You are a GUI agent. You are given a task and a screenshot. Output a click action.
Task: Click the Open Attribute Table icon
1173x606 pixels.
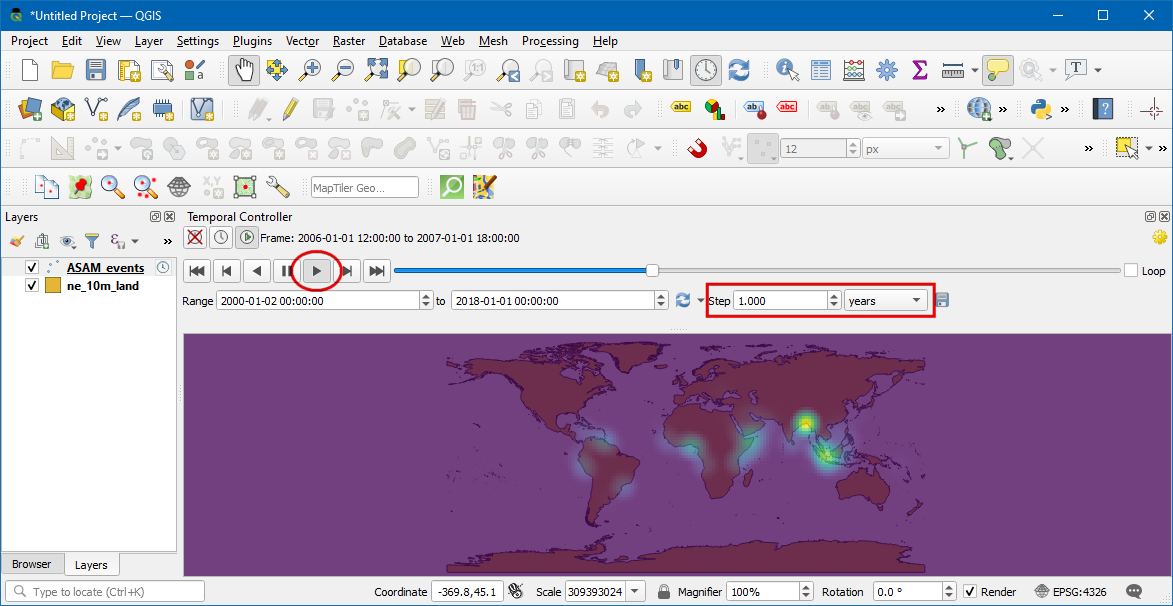(821, 70)
